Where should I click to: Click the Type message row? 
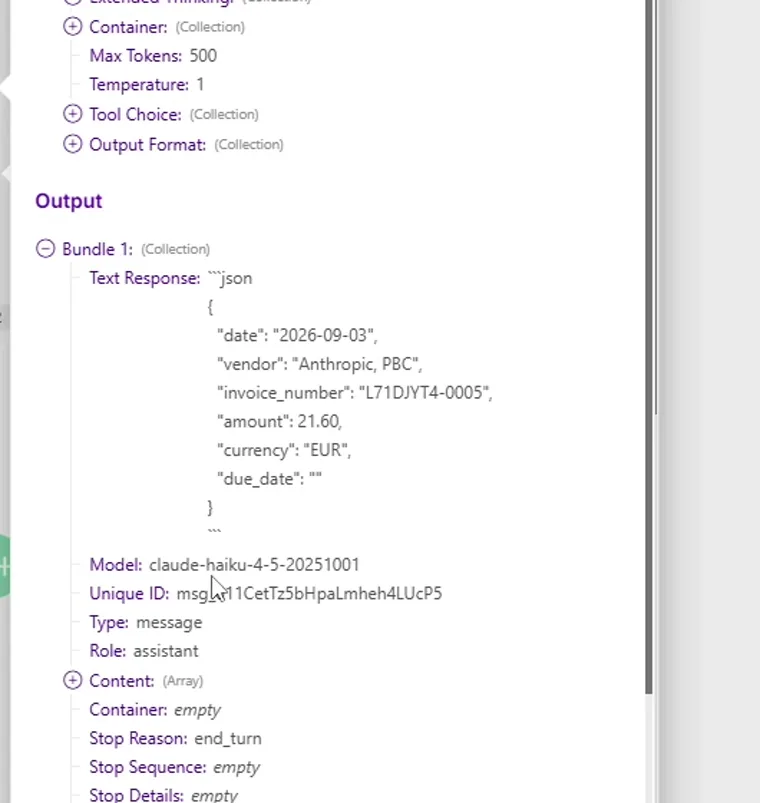click(145, 622)
